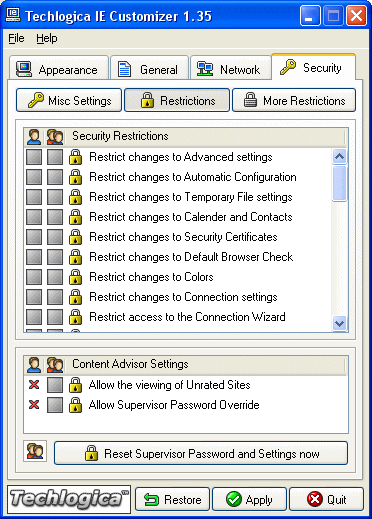This screenshot has width=372, height=519.
Task: Click the Restore button
Action: pos(172,499)
